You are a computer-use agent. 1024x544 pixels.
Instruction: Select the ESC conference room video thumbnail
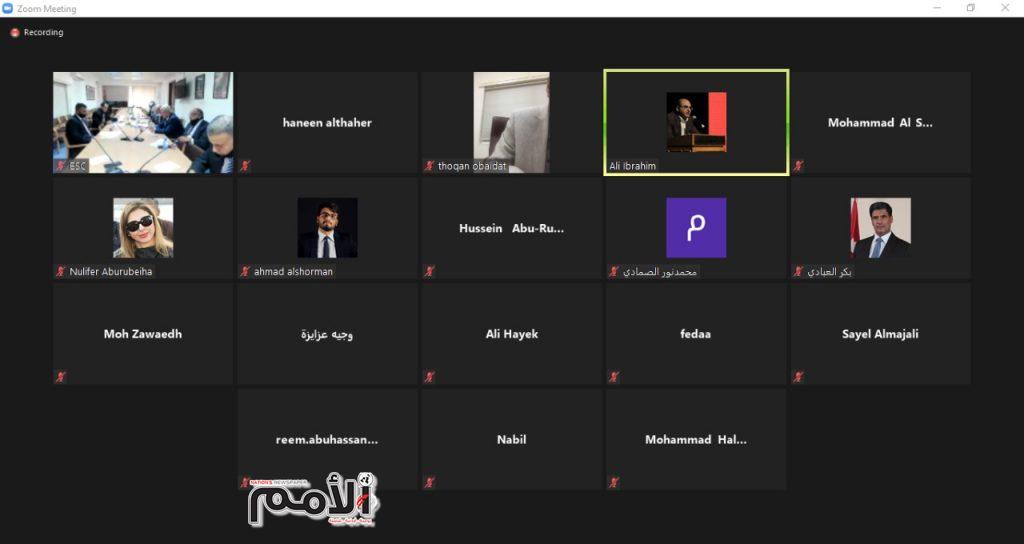[143, 123]
